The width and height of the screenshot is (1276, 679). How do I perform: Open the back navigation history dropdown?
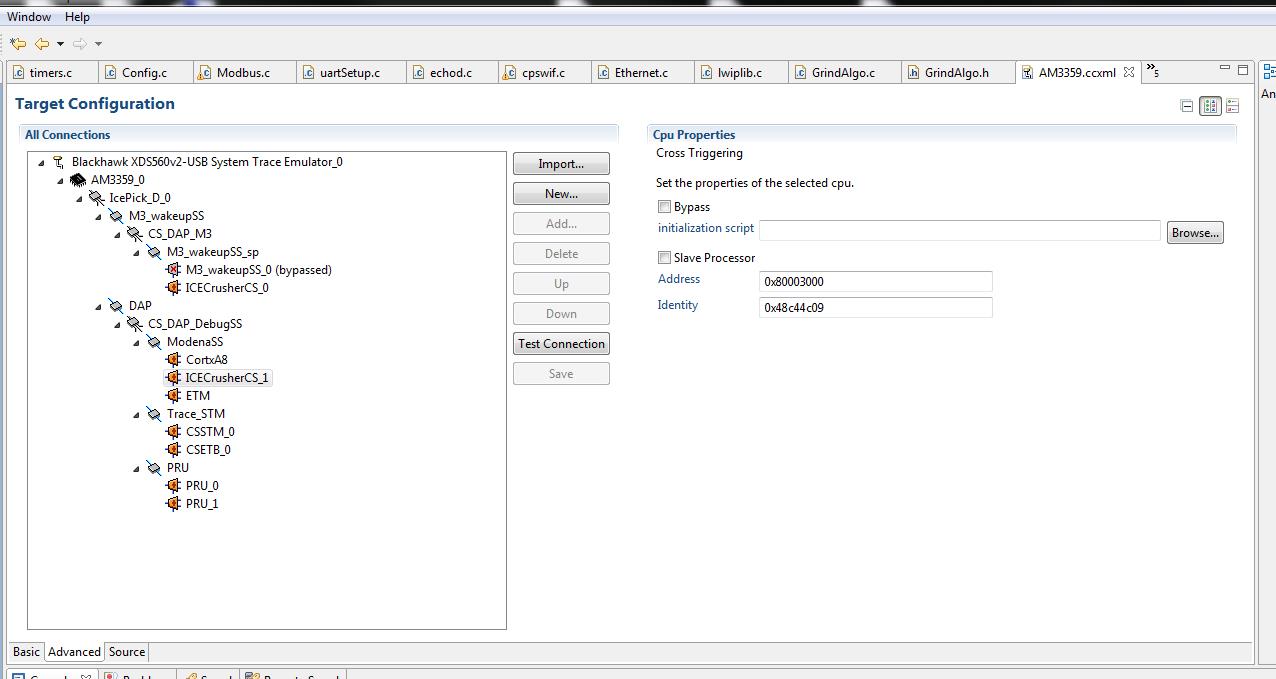(60, 44)
